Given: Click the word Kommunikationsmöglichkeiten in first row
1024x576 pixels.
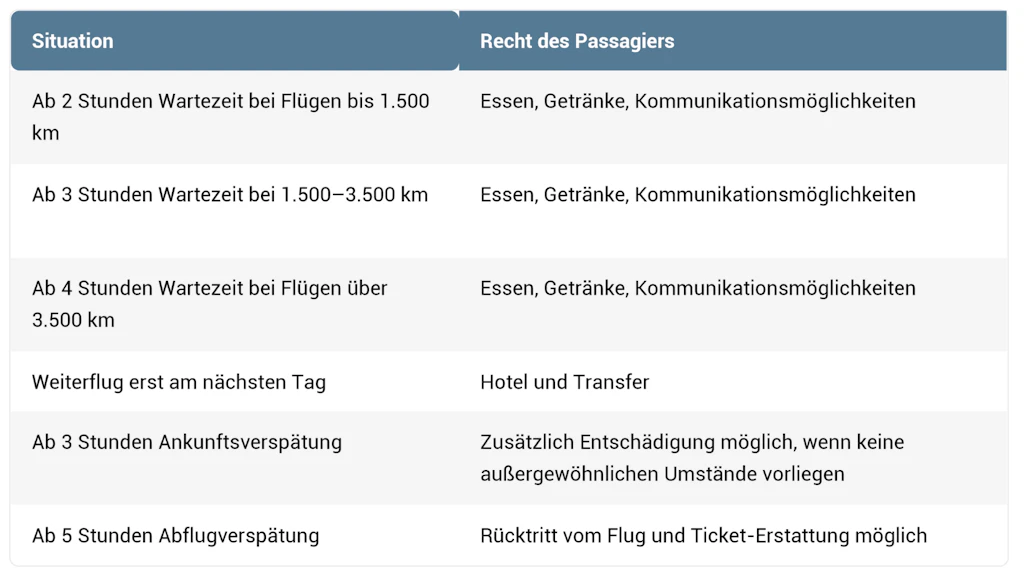Looking at the screenshot, I should click(x=775, y=101).
